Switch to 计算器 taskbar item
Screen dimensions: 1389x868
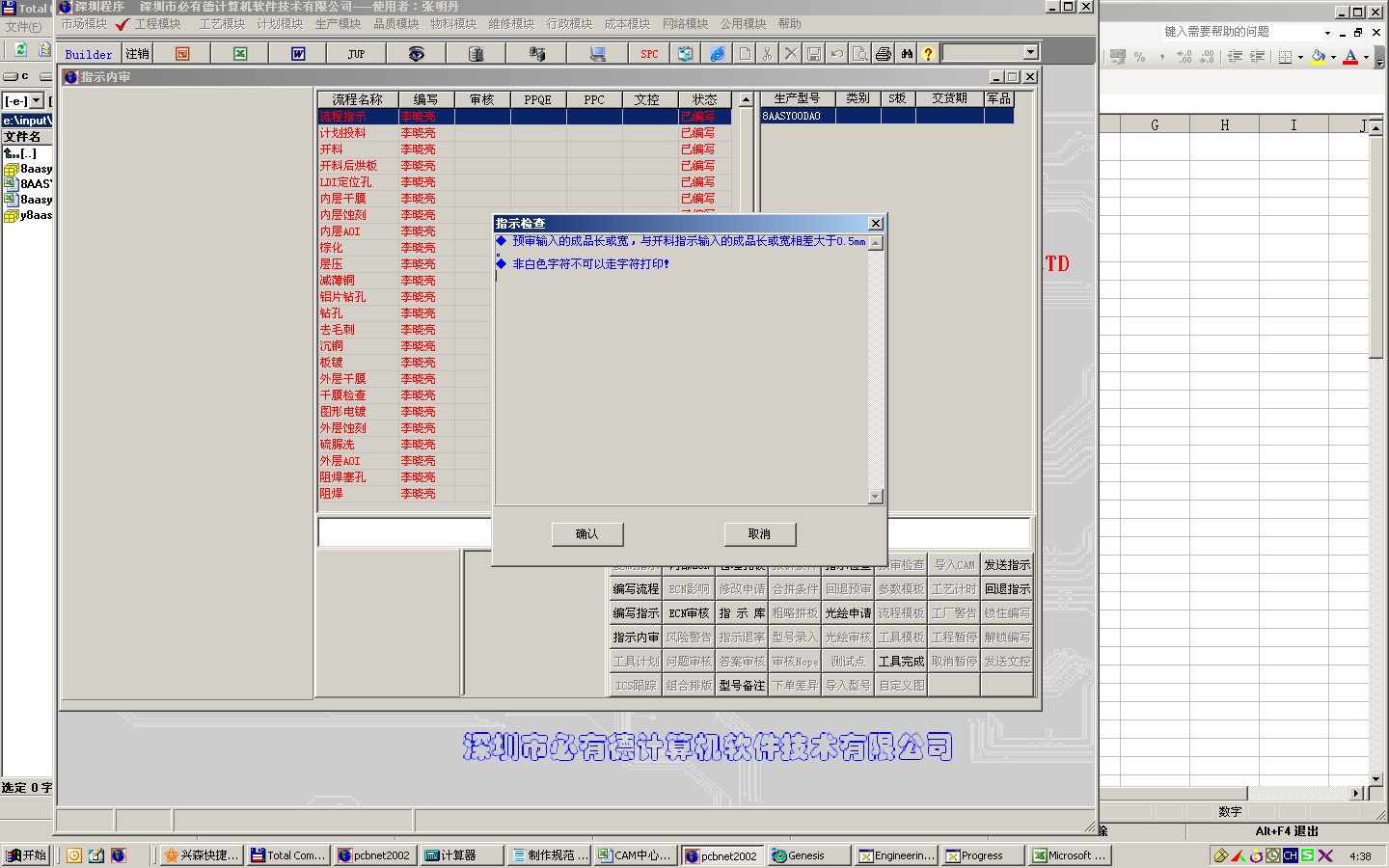462,855
